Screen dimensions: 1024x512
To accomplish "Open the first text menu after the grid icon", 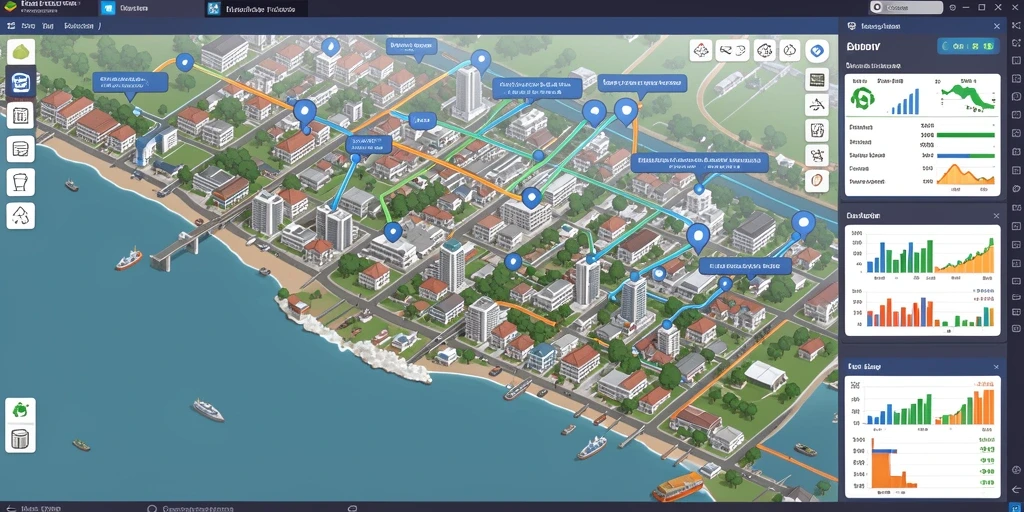I will (x=28, y=26).
